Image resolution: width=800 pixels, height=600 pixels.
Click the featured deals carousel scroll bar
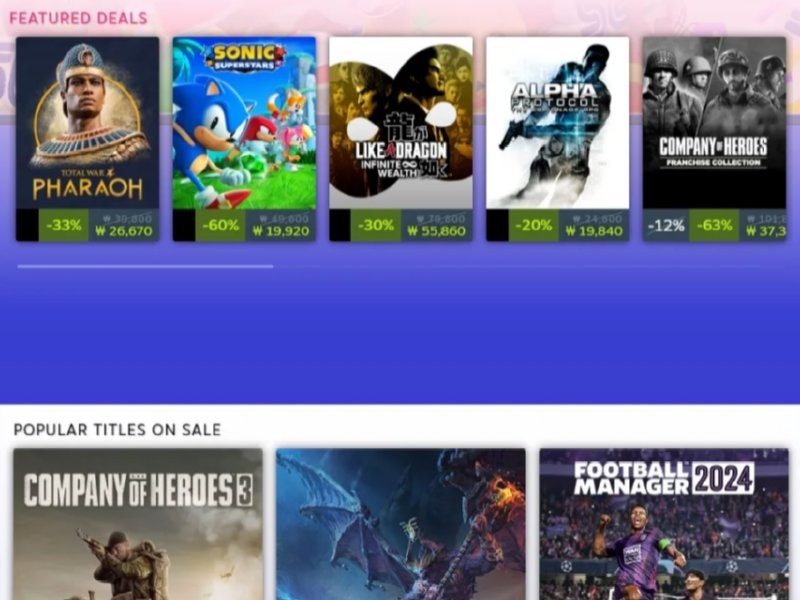401,266
